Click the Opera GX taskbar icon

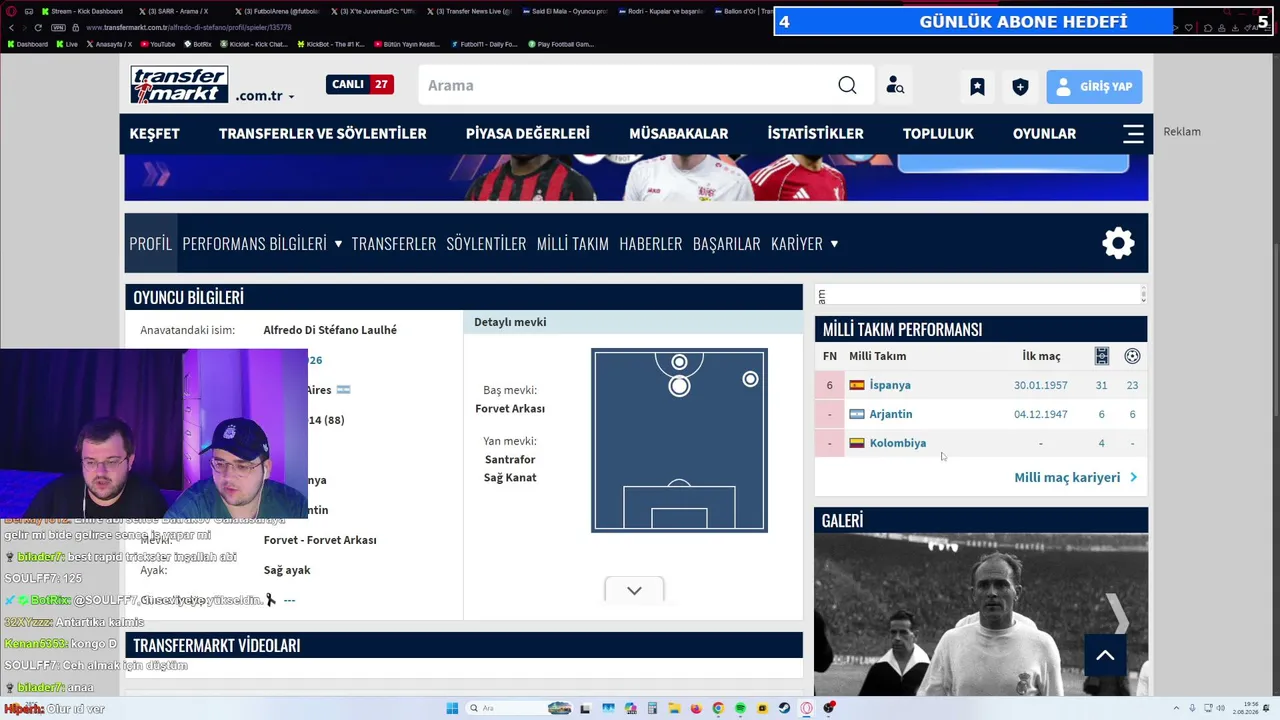coord(806,708)
